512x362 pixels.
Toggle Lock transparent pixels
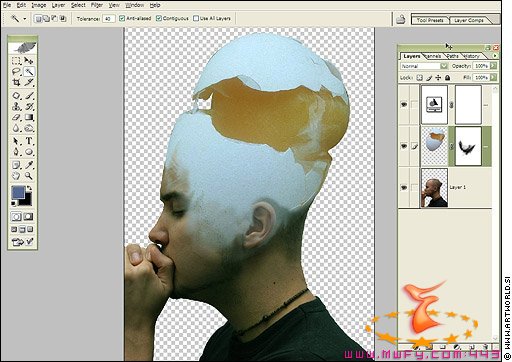click(420, 78)
